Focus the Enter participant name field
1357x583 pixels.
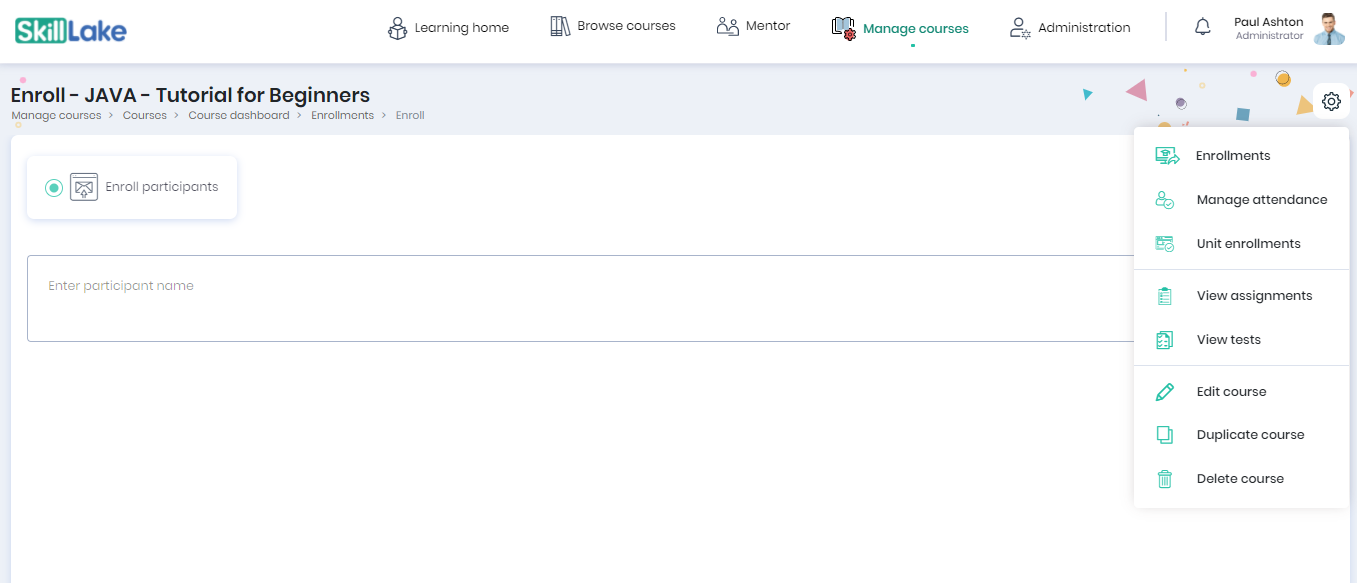click(x=580, y=298)
